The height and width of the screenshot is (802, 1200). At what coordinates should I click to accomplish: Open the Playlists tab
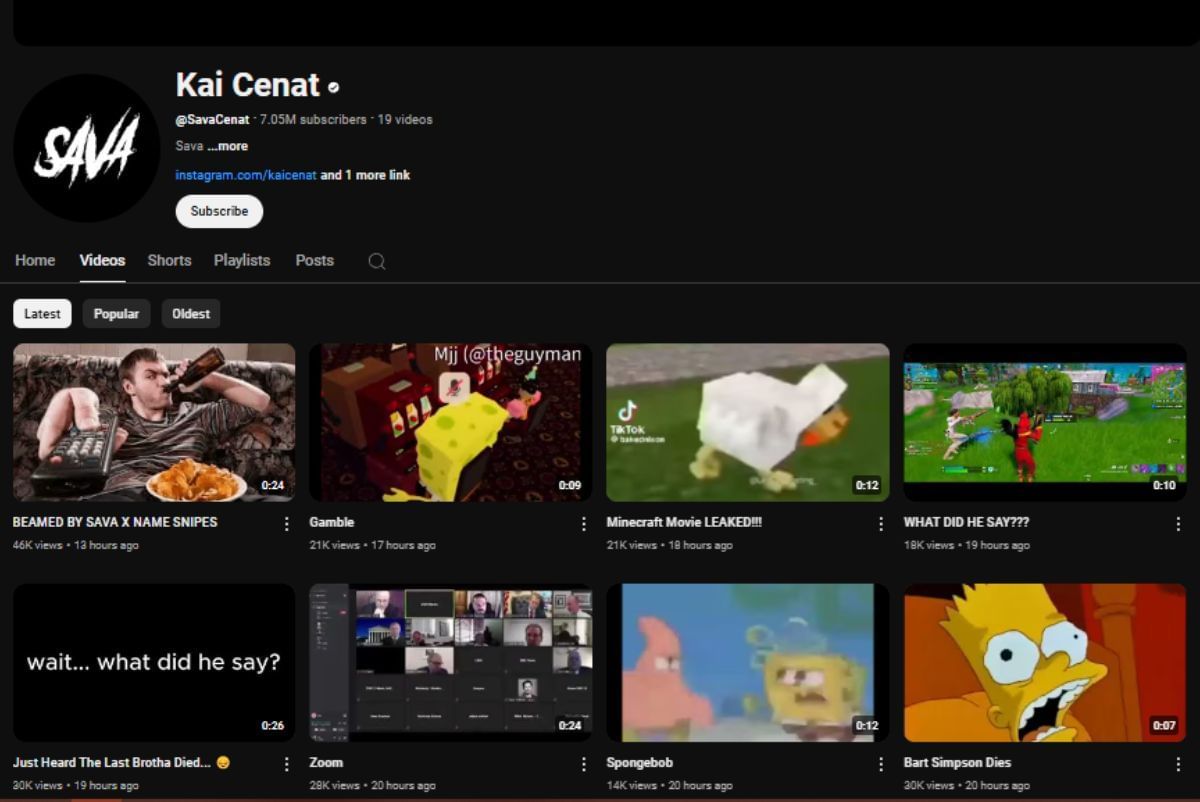pyautogui.click(x=241, y=260)
